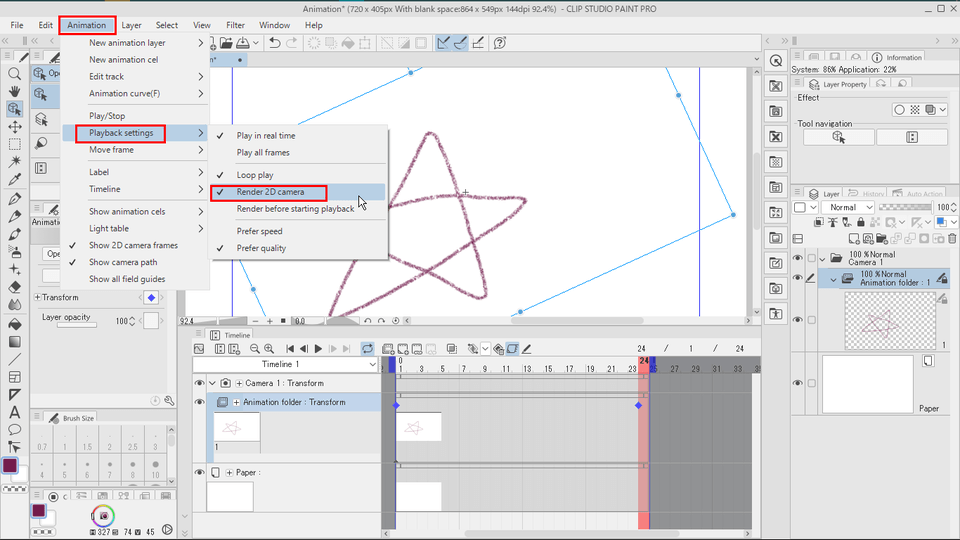Toggle Play in real time option
Viewport: 960px width, 540px height.
[x=299, y=136]
